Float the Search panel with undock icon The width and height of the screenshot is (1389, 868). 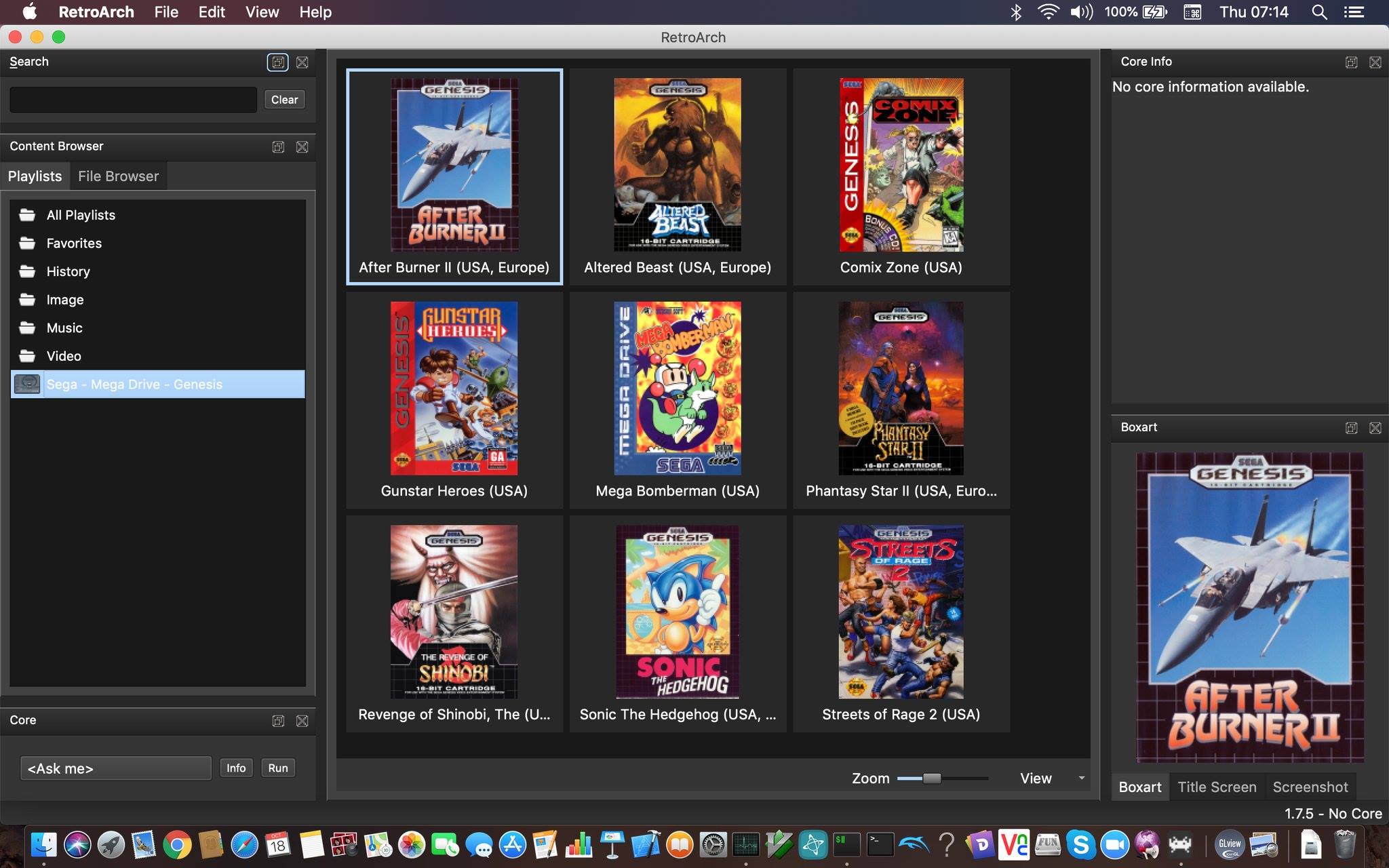click(278, 62)
